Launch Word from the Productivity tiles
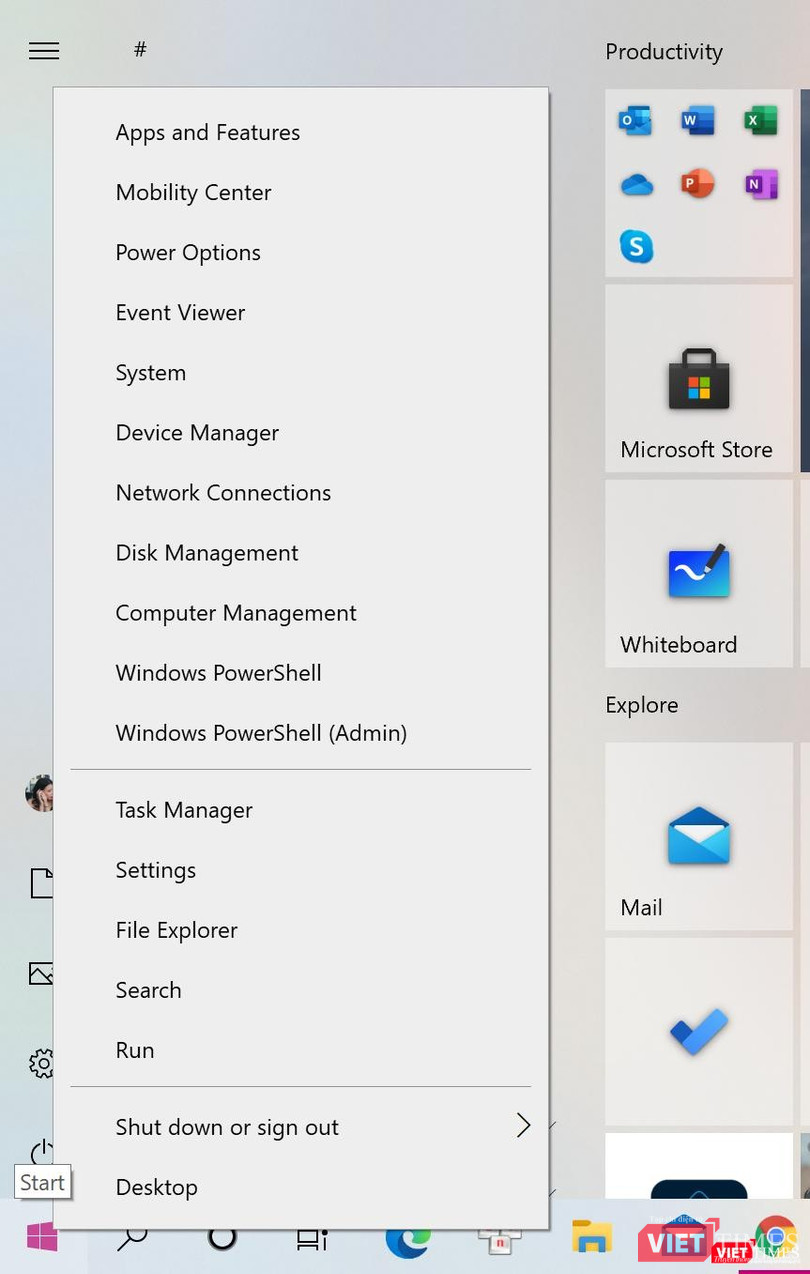This screenshot has width=810, height=1274. coord(698,122)
